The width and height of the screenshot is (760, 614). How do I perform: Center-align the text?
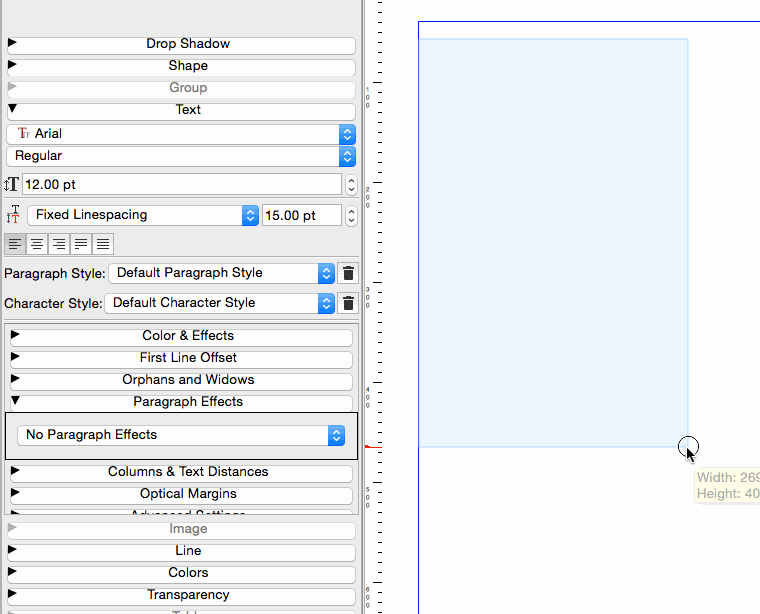click(x=37, y=244)
